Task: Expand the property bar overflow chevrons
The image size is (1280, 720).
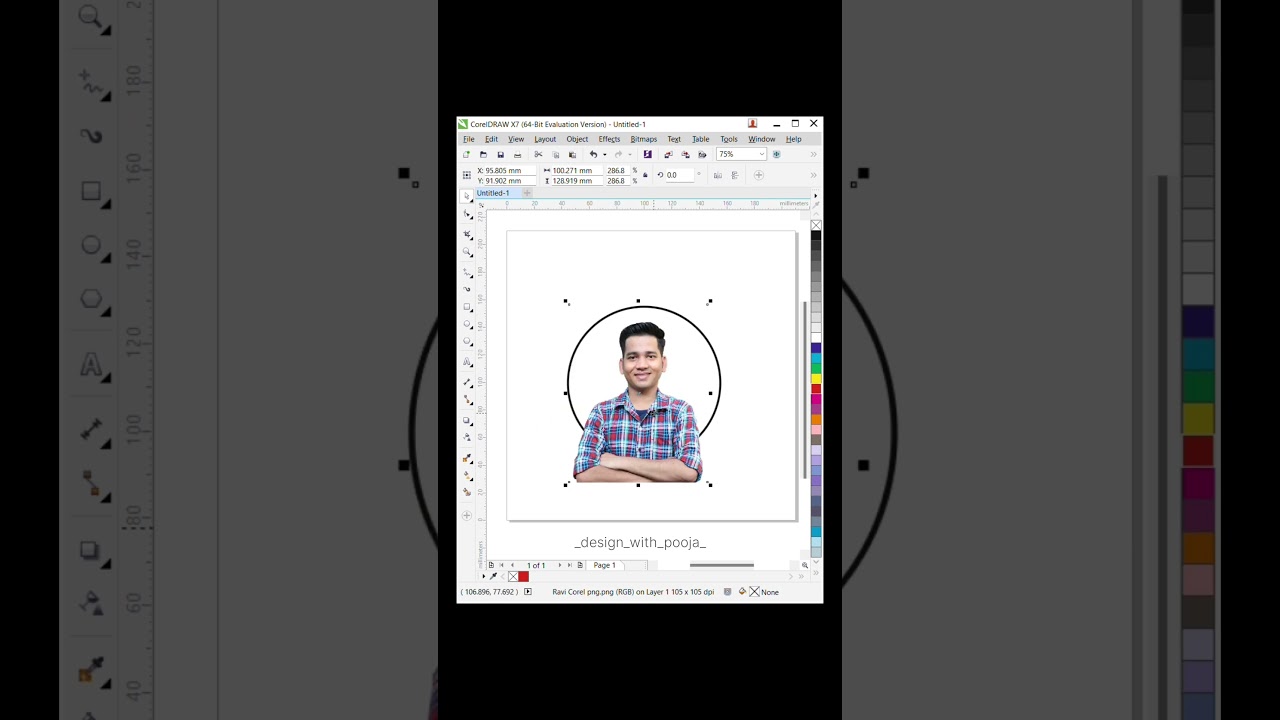Action: tap(813, 175)
